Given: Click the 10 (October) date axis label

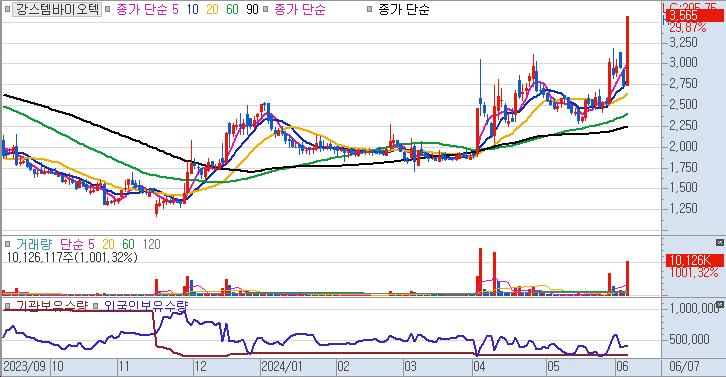Looking at the screenshot, I should click(x=57, y=367).
